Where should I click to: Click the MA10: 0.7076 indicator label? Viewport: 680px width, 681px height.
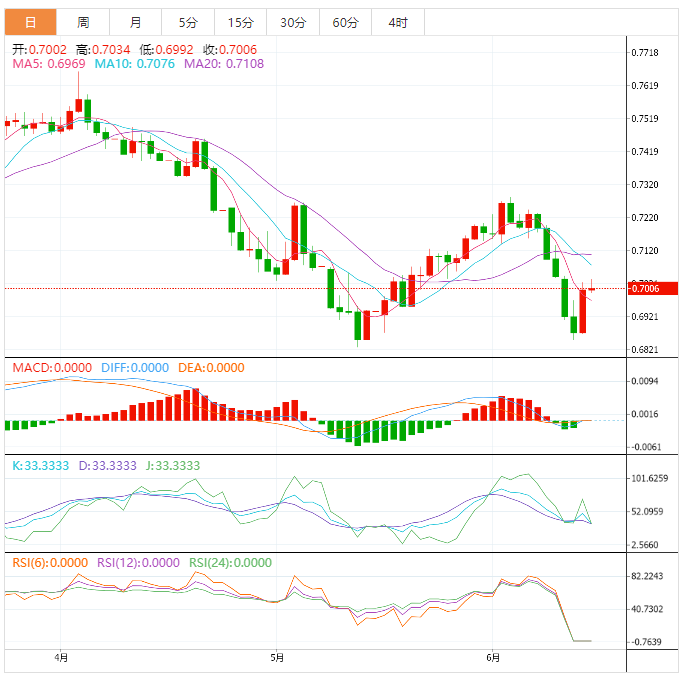(135, 64)
